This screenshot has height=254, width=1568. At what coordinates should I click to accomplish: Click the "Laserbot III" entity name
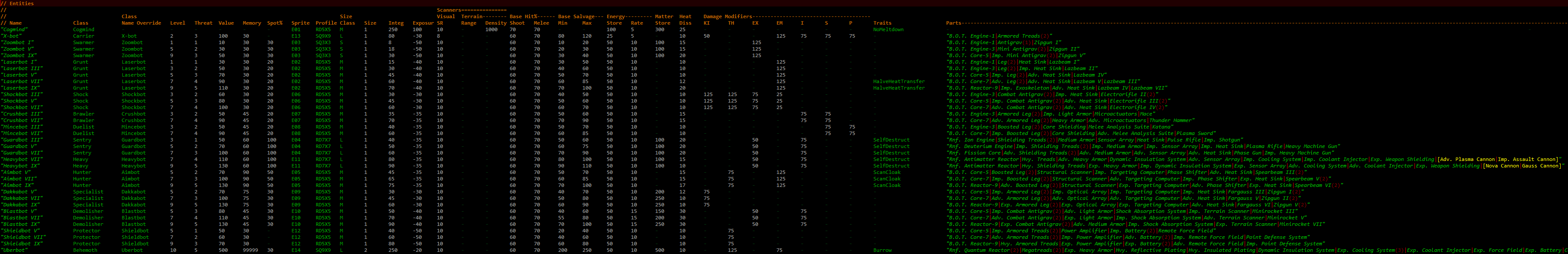click(x=22, y=69)
